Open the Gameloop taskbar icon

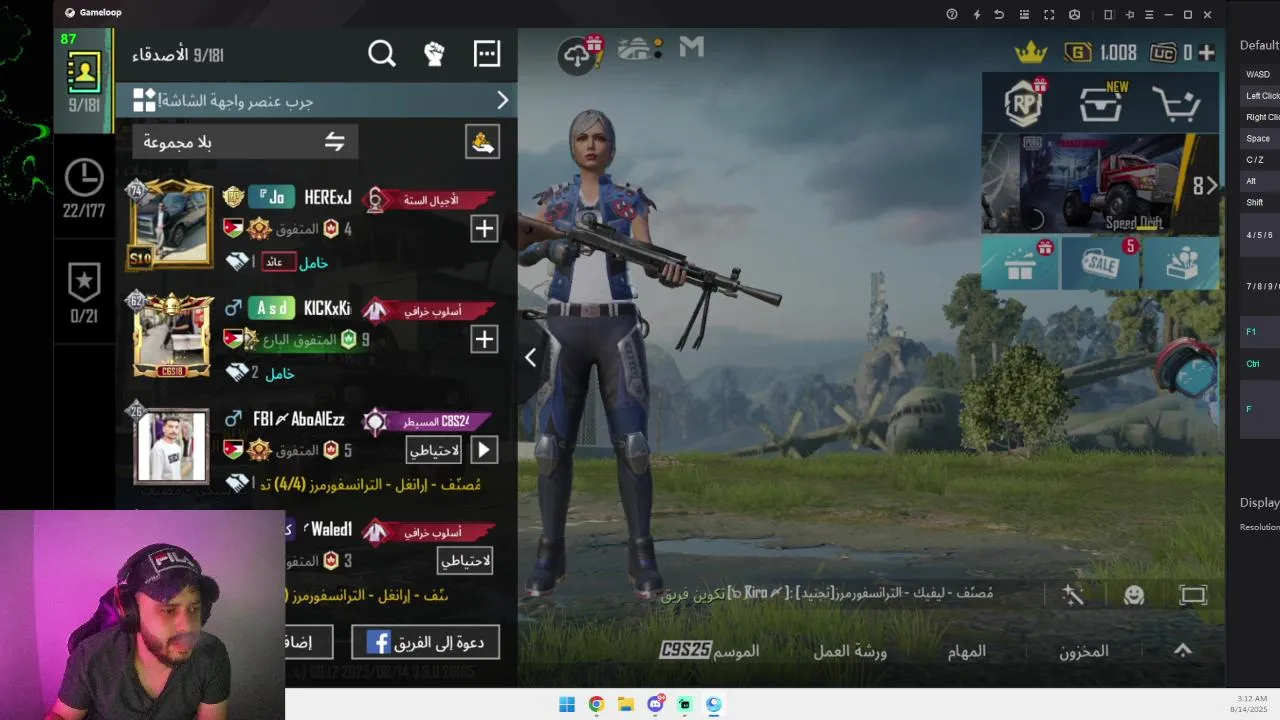(713, 704)
